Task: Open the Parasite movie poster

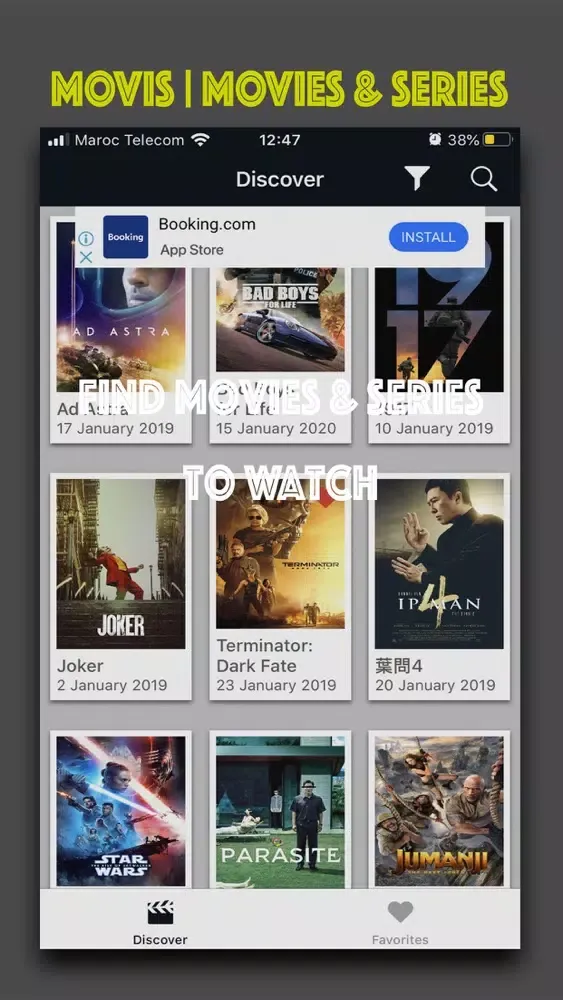Action: (280, 811)
